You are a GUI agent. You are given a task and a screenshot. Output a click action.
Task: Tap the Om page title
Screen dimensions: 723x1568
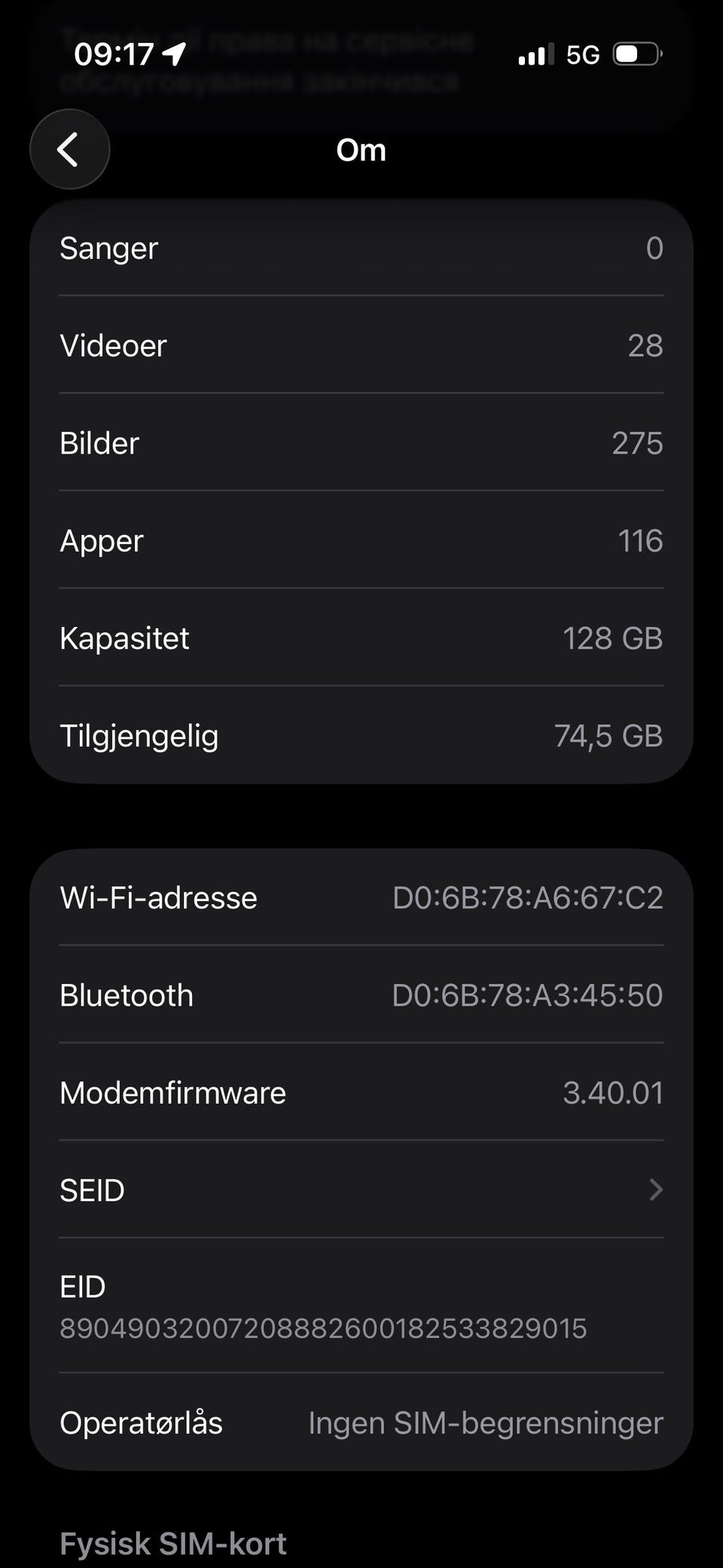point(361,150)
